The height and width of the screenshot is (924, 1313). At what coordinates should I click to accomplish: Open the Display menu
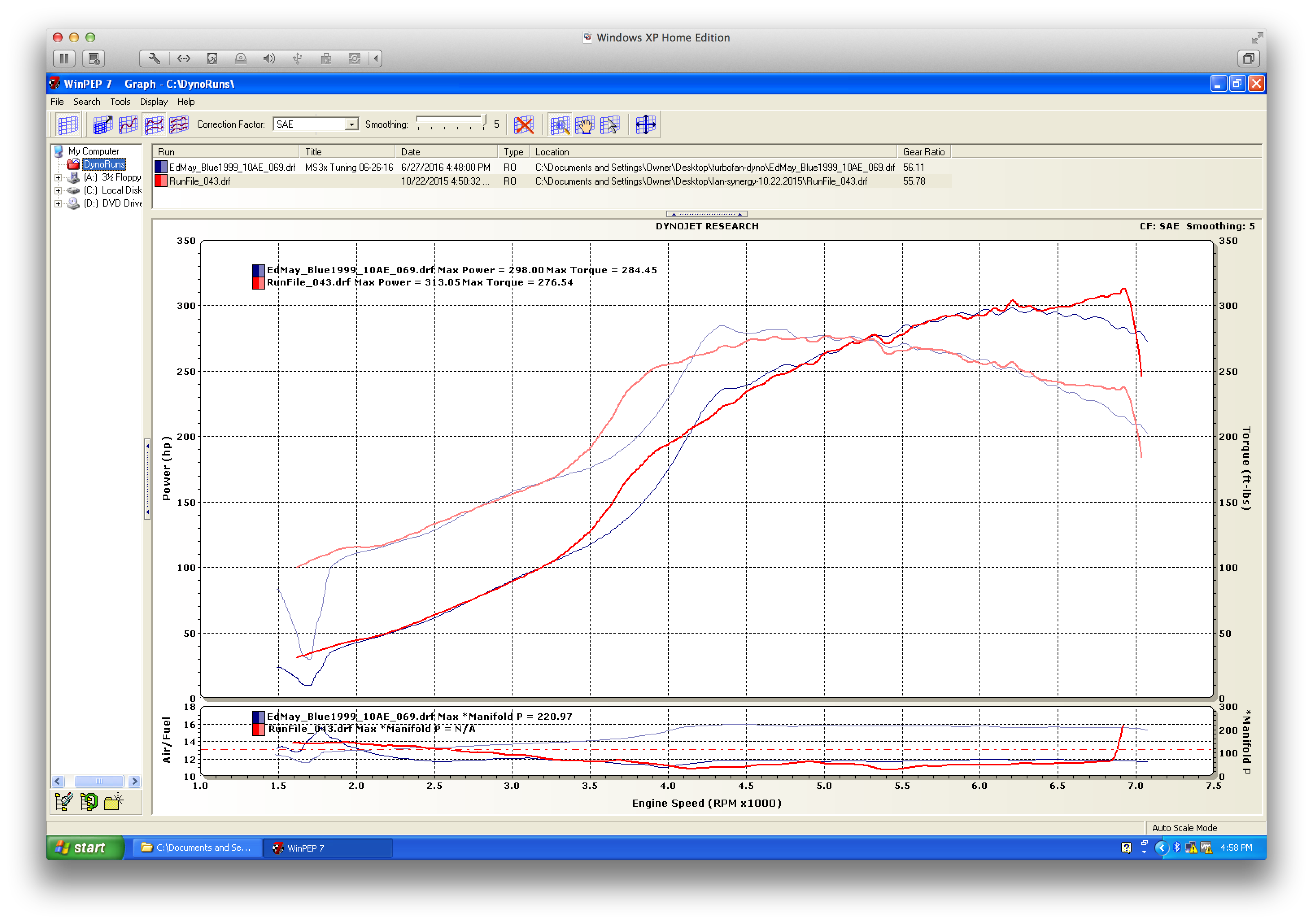tap(153, 102)
